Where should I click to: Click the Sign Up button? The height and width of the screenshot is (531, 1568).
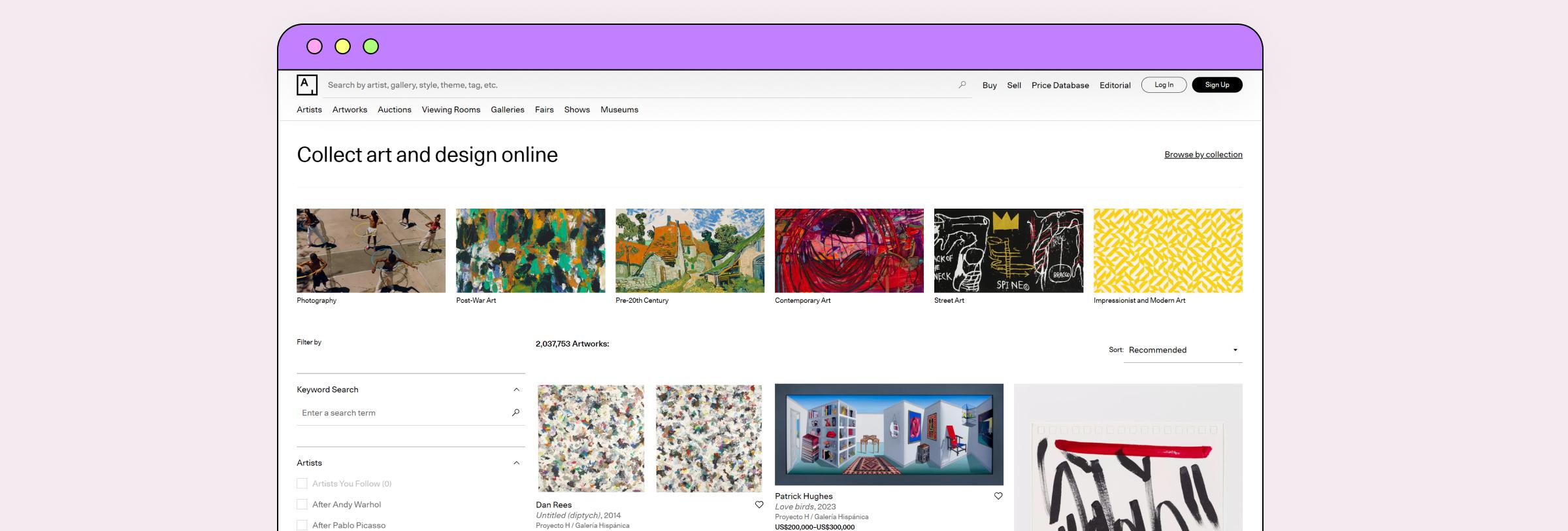1217,85
